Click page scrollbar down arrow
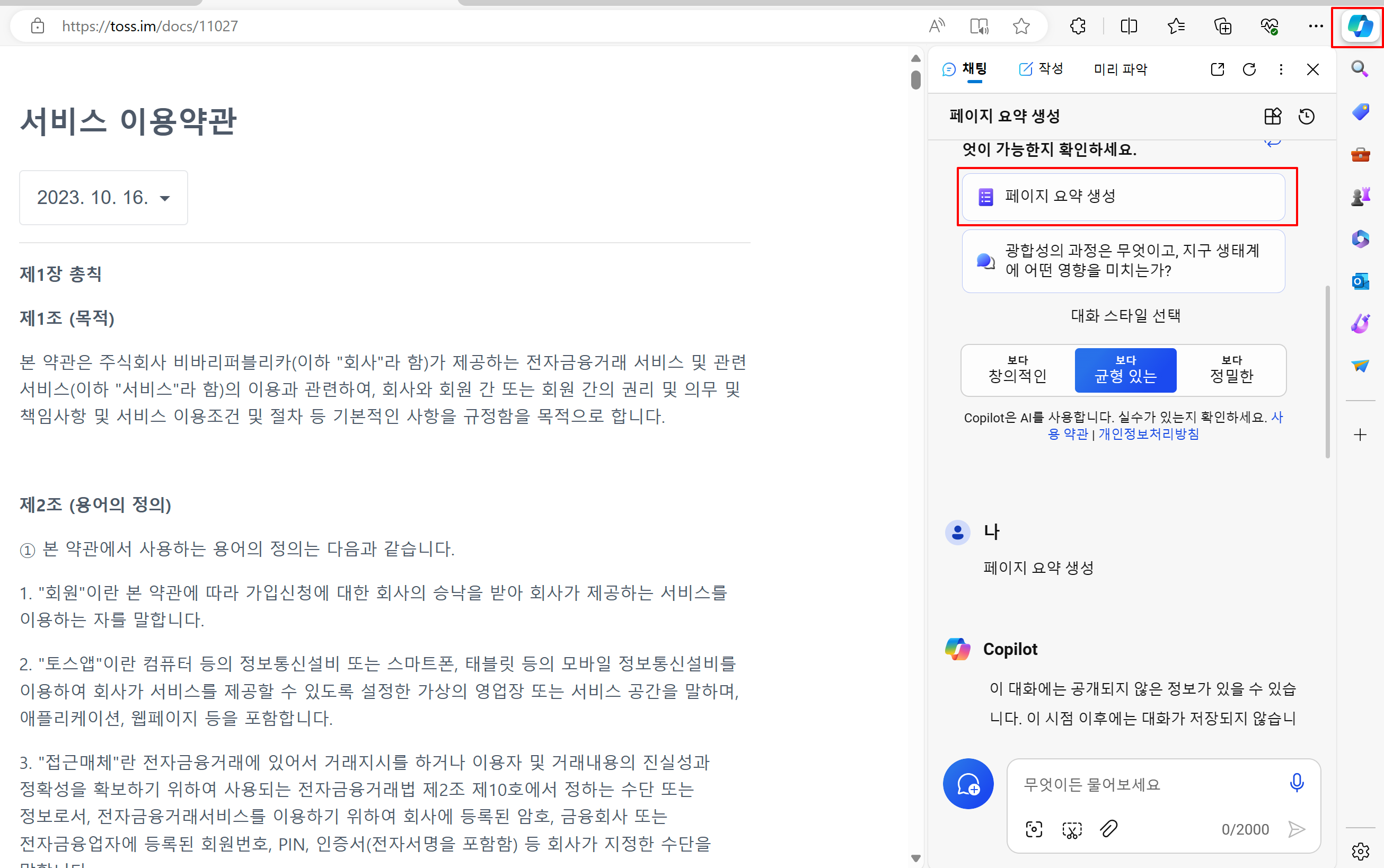1384x868 pixels. click(x=915, y=858)
